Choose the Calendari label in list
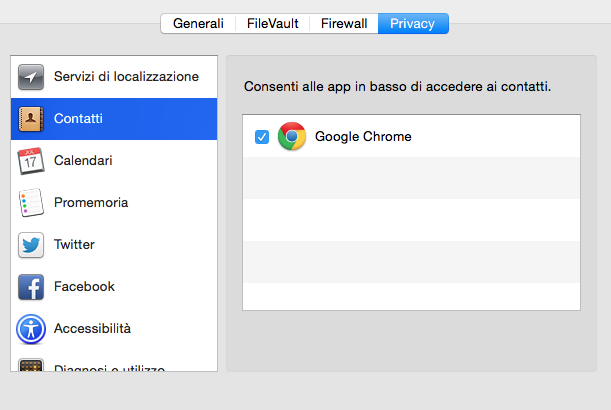 83,161
